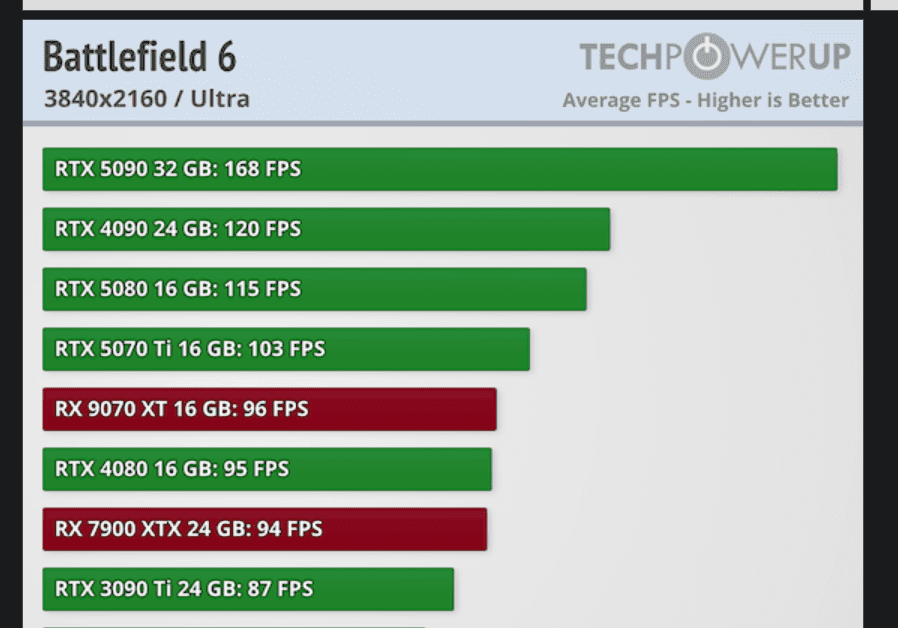Click the '120 FPS' value text
The height and width of the screenshot is (628, 898).
[263, 229]
